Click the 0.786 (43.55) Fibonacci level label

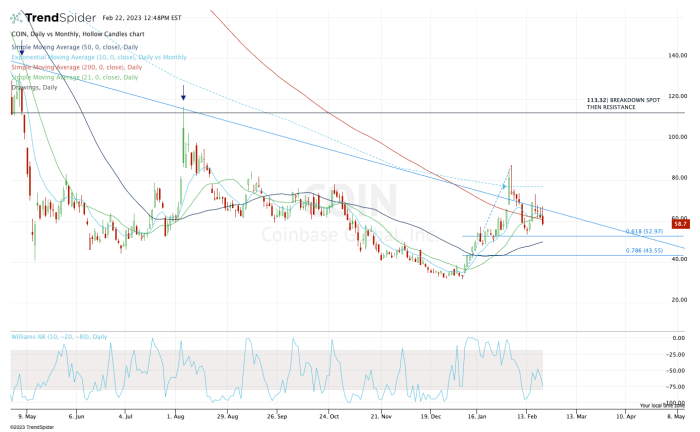click(645, 250)
